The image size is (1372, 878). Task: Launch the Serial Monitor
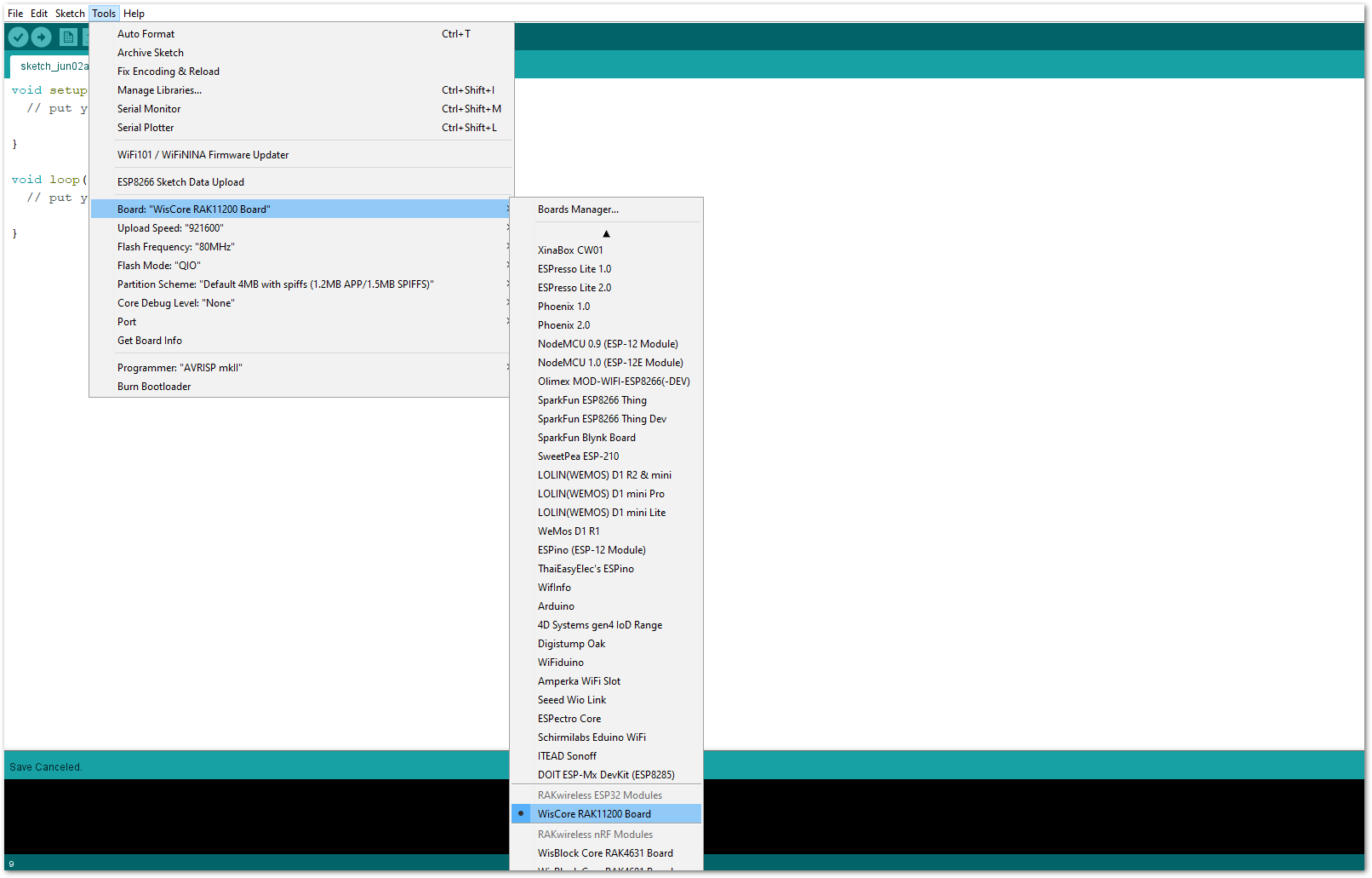coord(301,109)
